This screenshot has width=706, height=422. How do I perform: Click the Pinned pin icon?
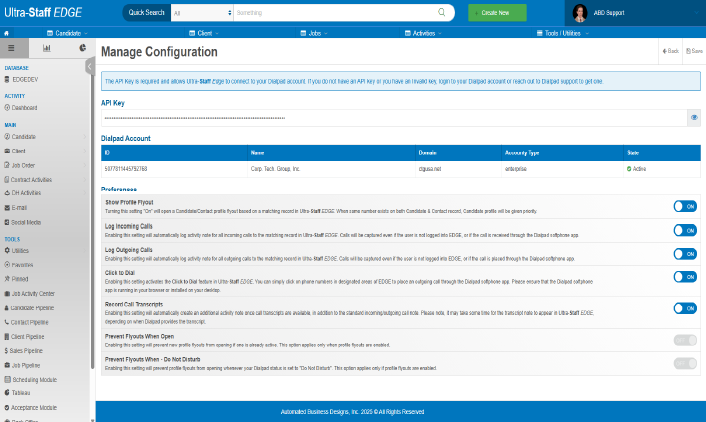click(7, 279)
